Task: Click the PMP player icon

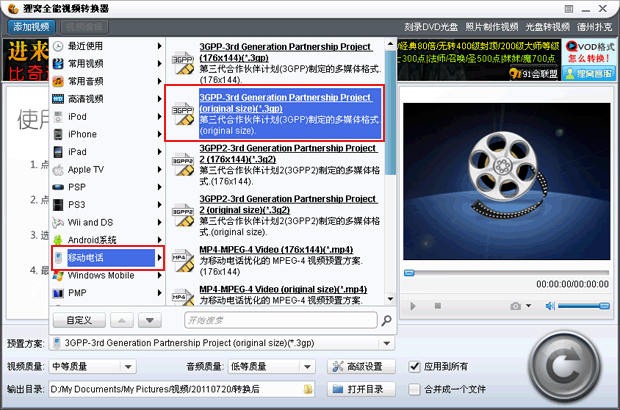Action: 58,293
